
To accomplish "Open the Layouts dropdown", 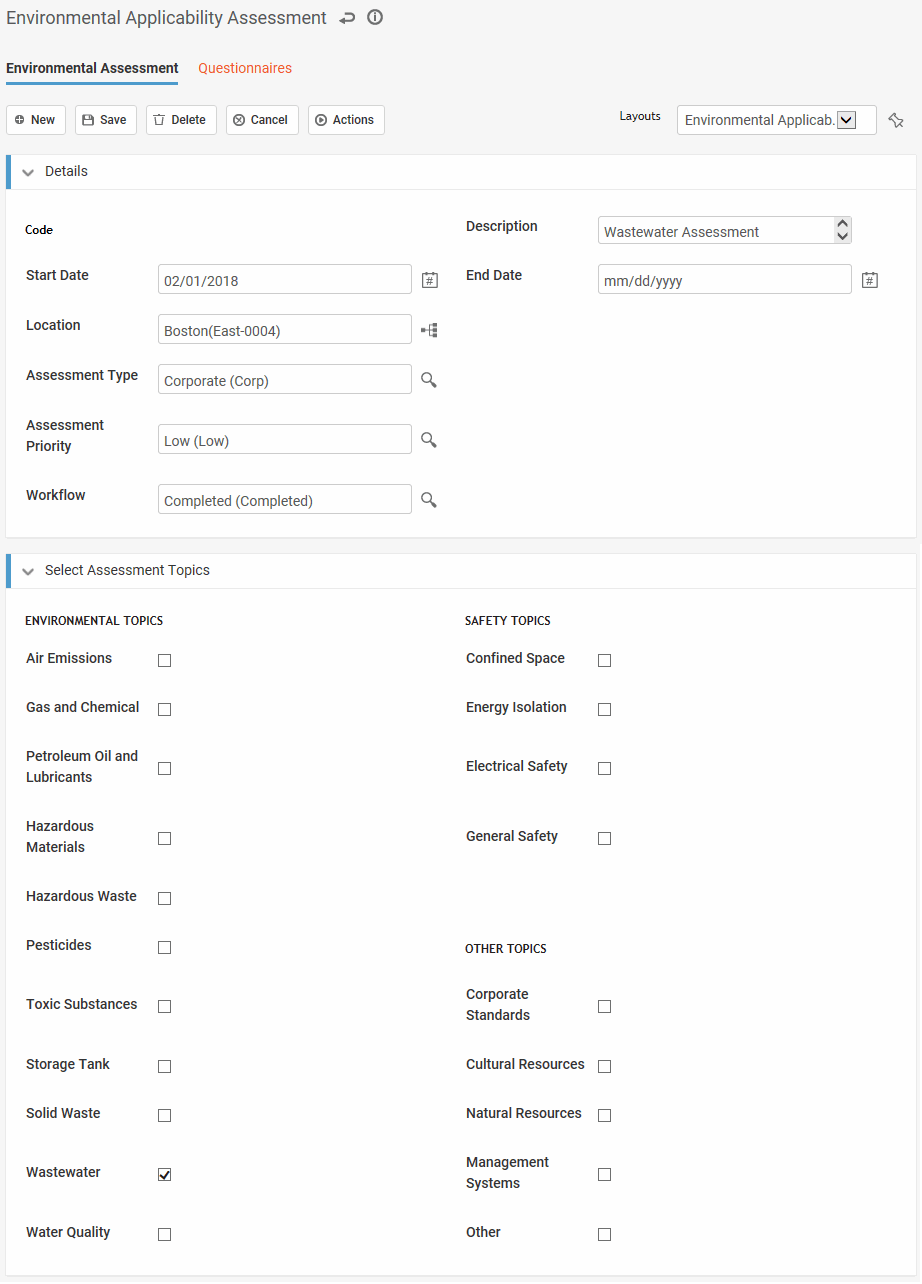I will pos(777,120).
